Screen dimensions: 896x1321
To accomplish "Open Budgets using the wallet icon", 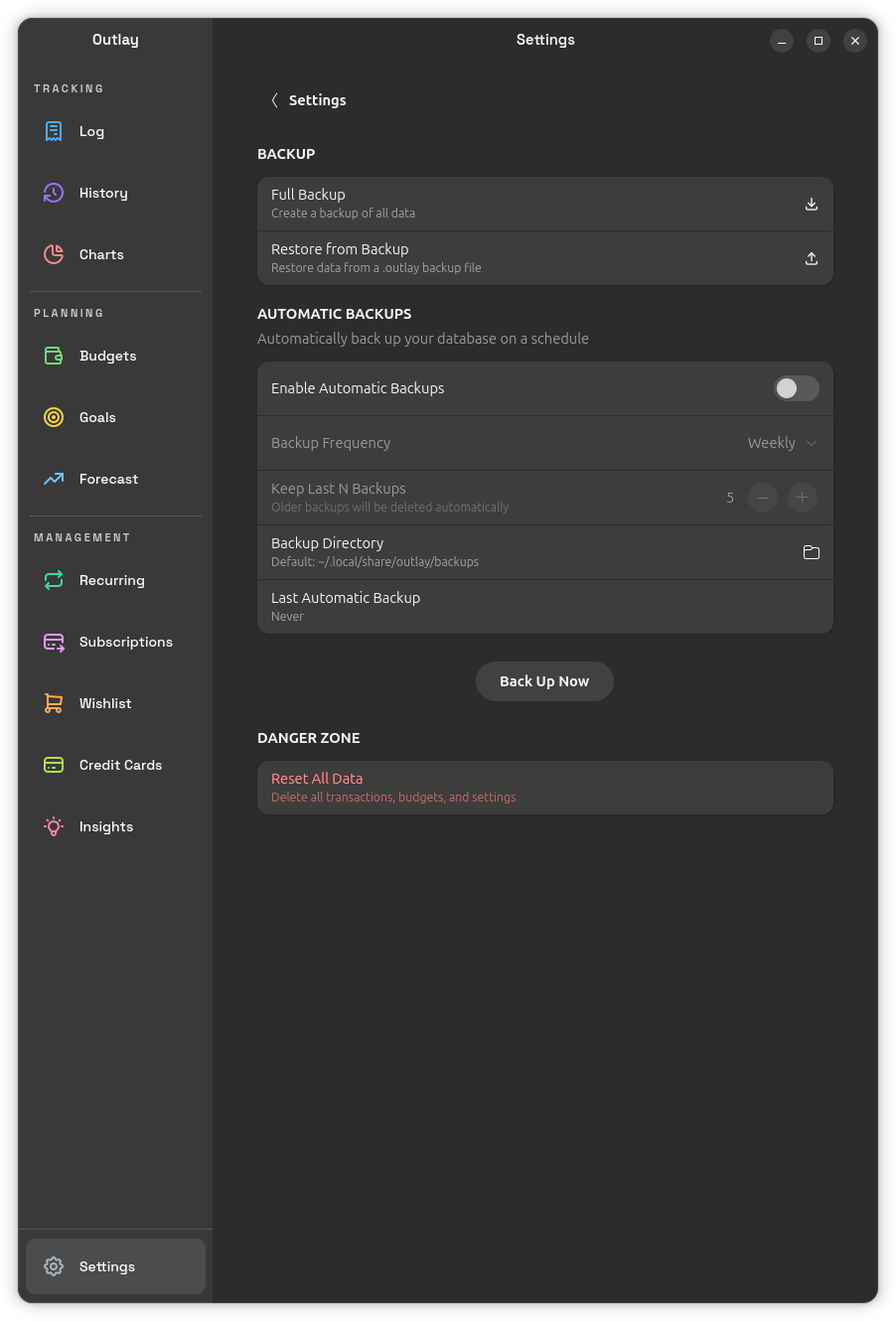I will click(54, 356).
